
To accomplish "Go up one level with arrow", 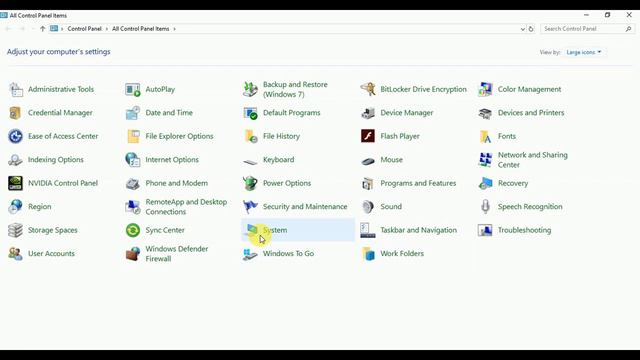I will coord(42,29).
